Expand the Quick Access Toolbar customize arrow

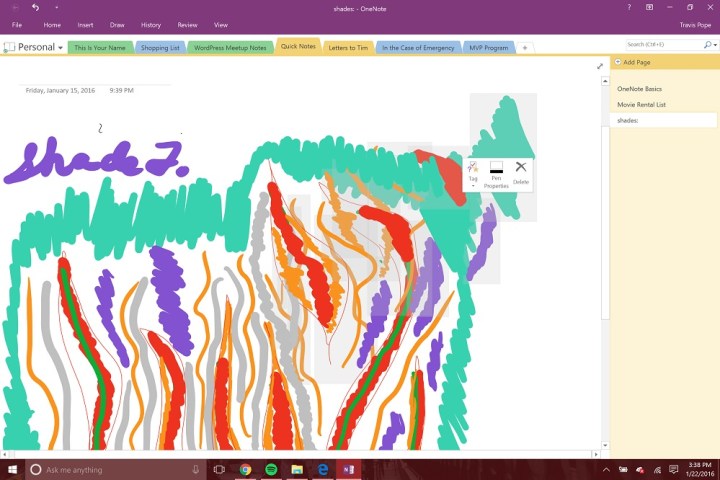pyautogui.click(x=56, y=8)
